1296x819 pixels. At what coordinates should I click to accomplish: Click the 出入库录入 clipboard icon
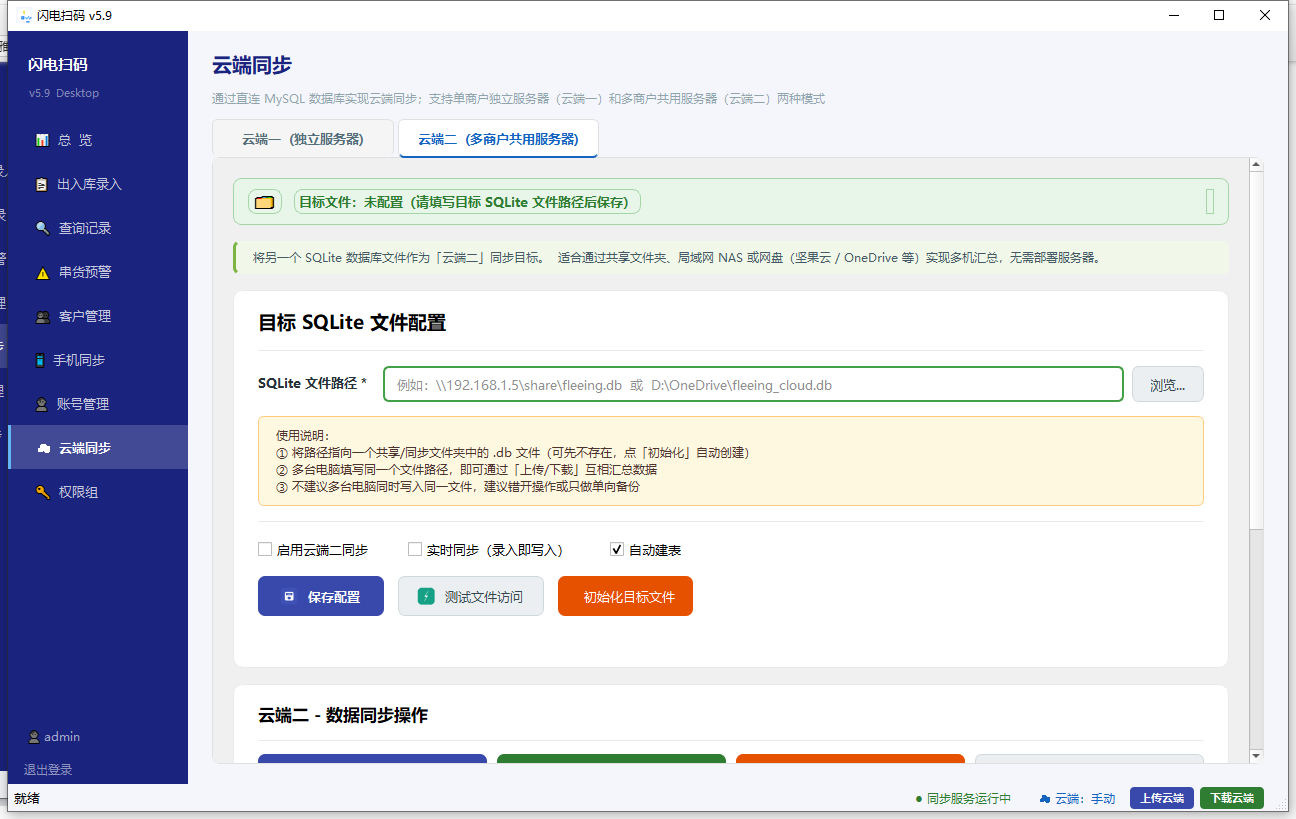click(x=42, y=184)
